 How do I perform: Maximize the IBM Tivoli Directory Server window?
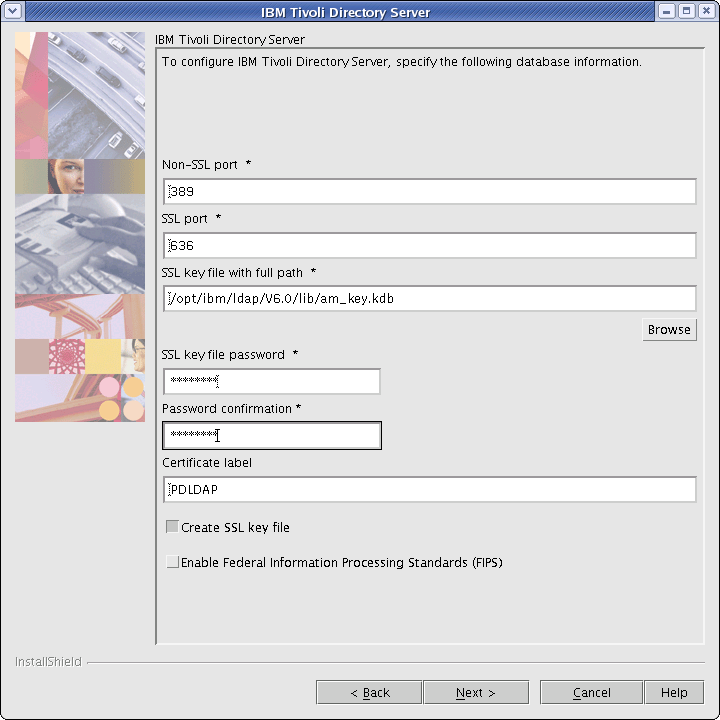(686, 11)
